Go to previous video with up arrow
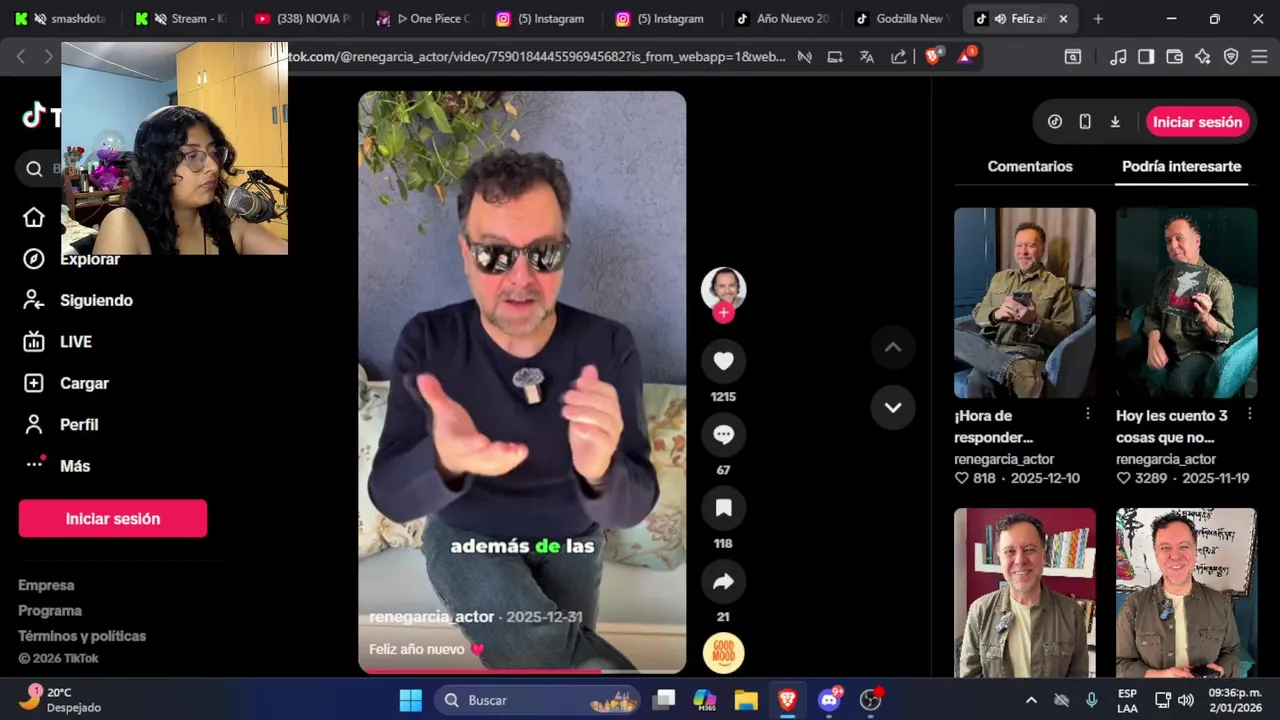 click(x=893, y=347)
